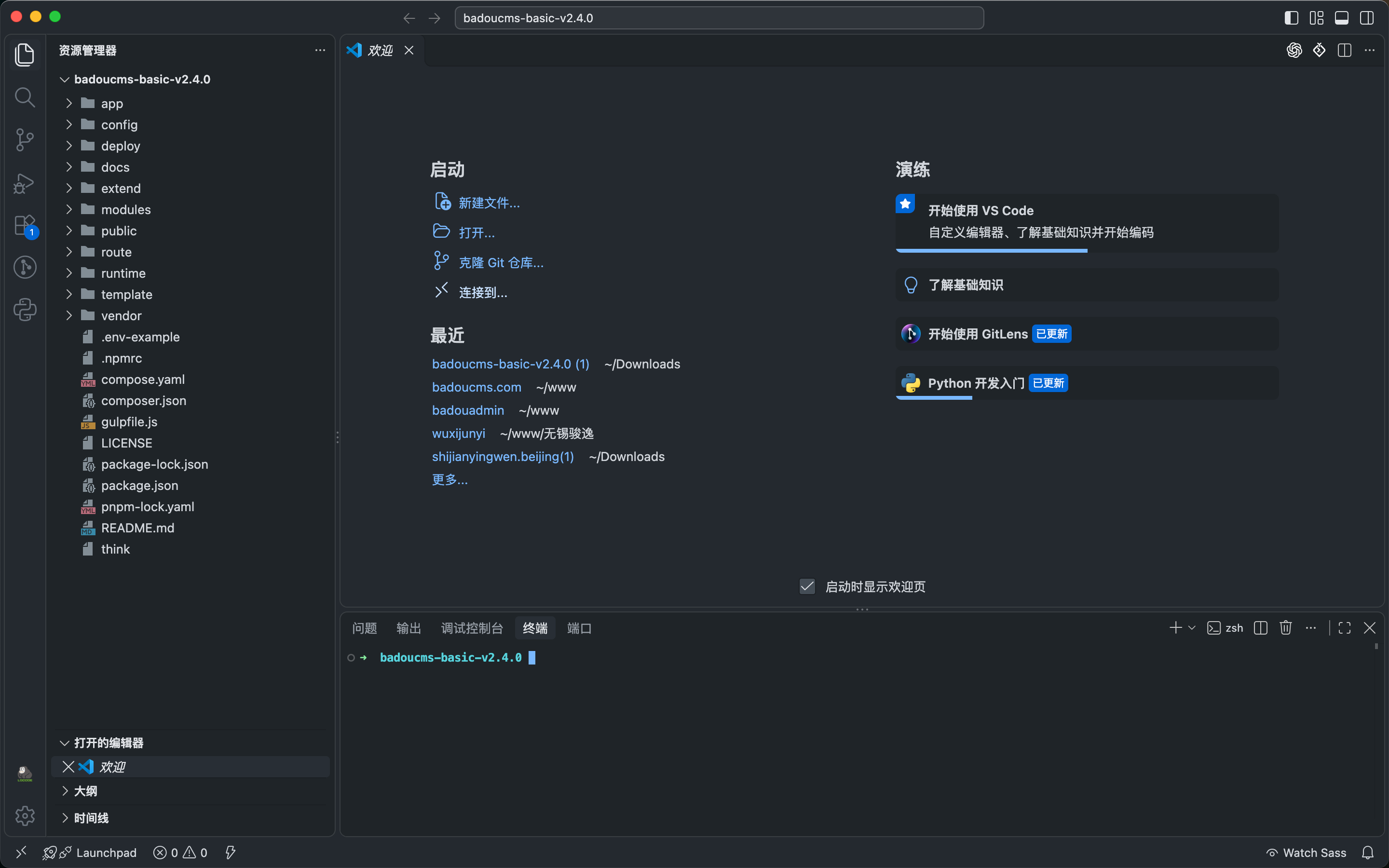Split the terminal pane
The image size is (1389, 868).
[x=1260, y=627]
